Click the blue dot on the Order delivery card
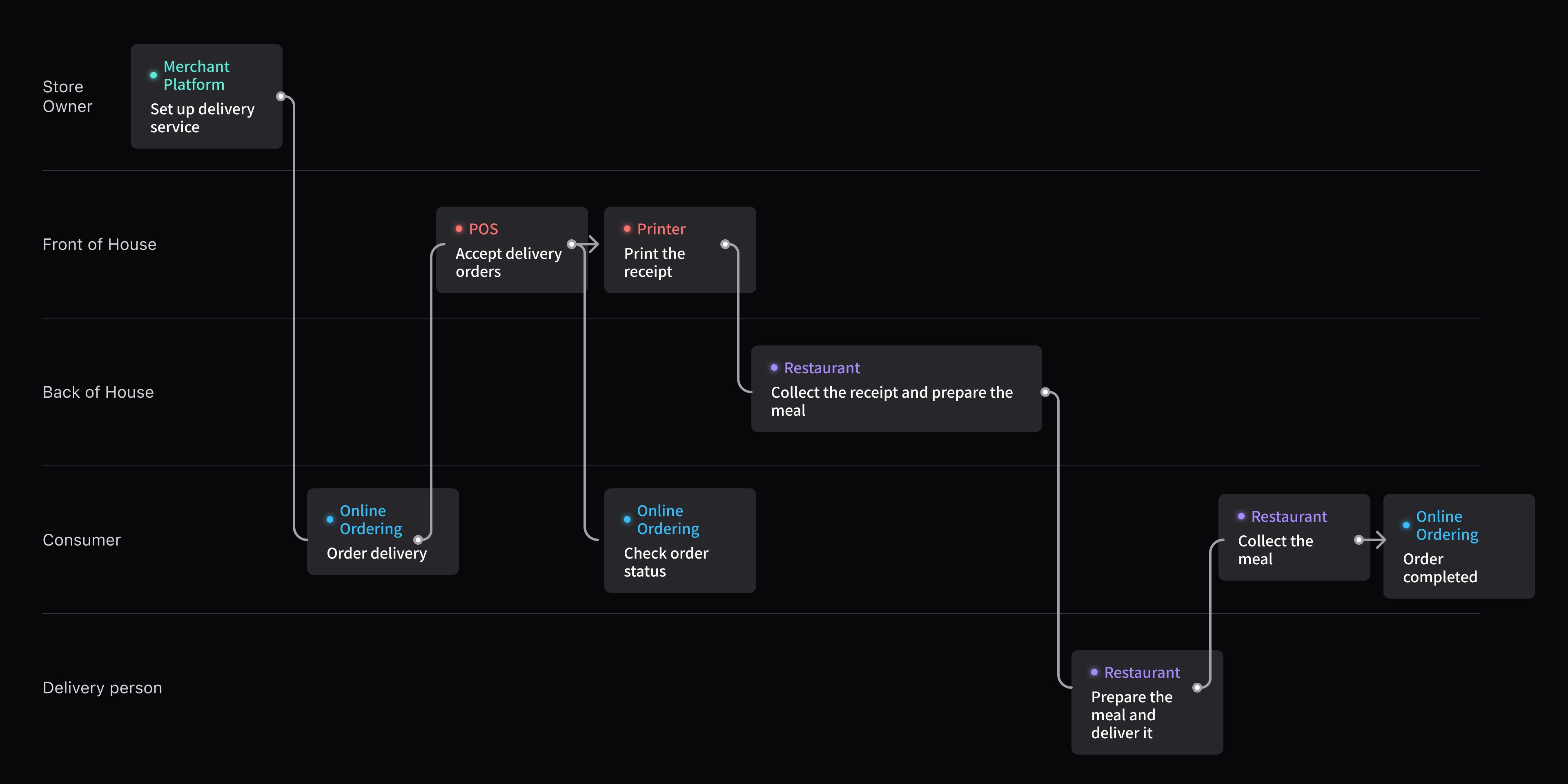 coord(330,520)
